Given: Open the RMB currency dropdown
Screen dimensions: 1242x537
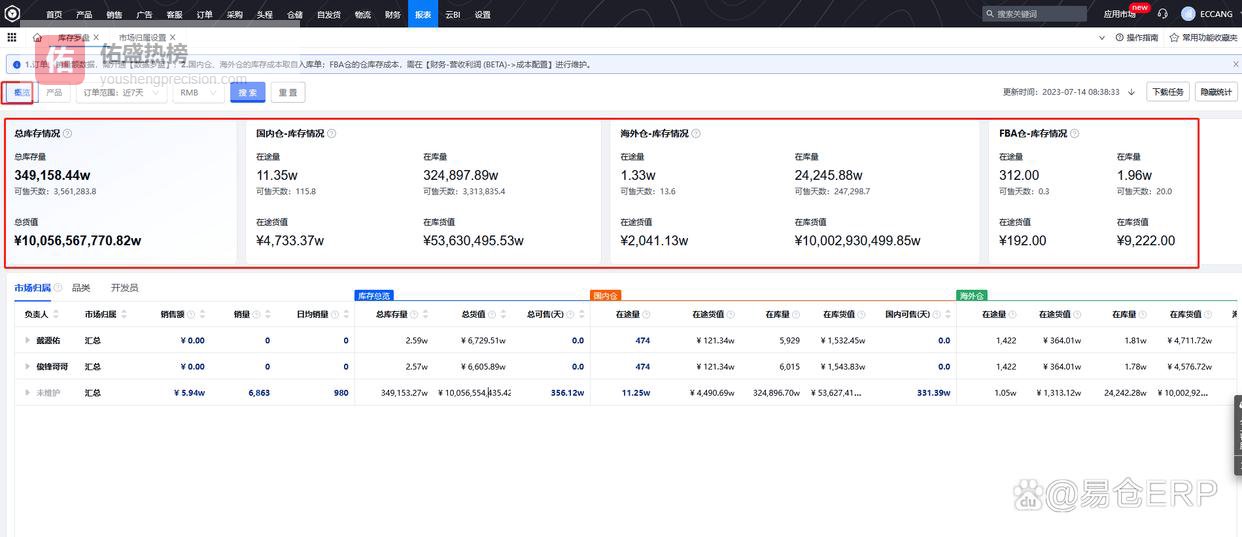Looking at the screenshot, I should pyautogui.click(x=198, y=92).
